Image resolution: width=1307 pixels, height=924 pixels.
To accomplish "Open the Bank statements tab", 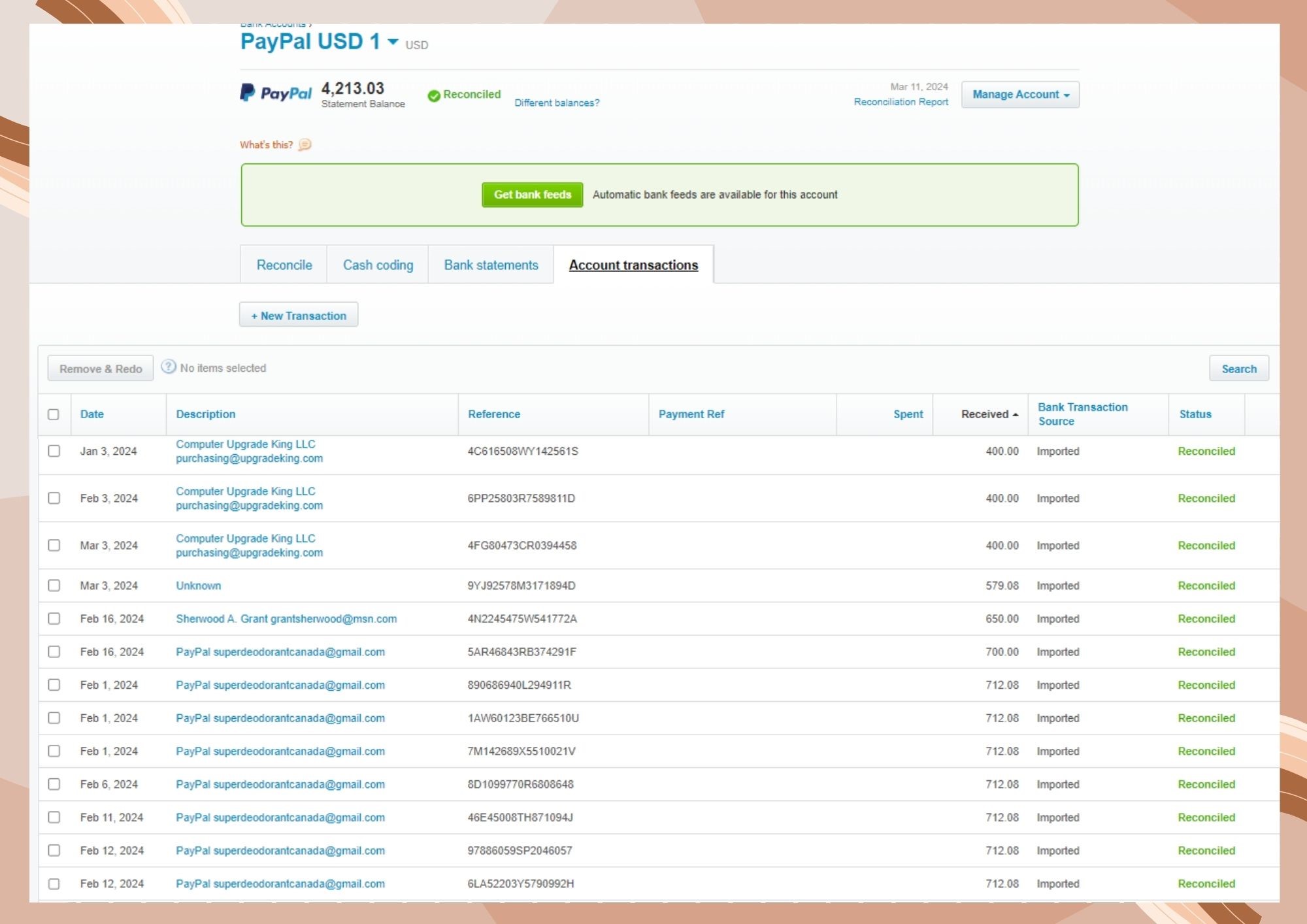I will point(491,265).
